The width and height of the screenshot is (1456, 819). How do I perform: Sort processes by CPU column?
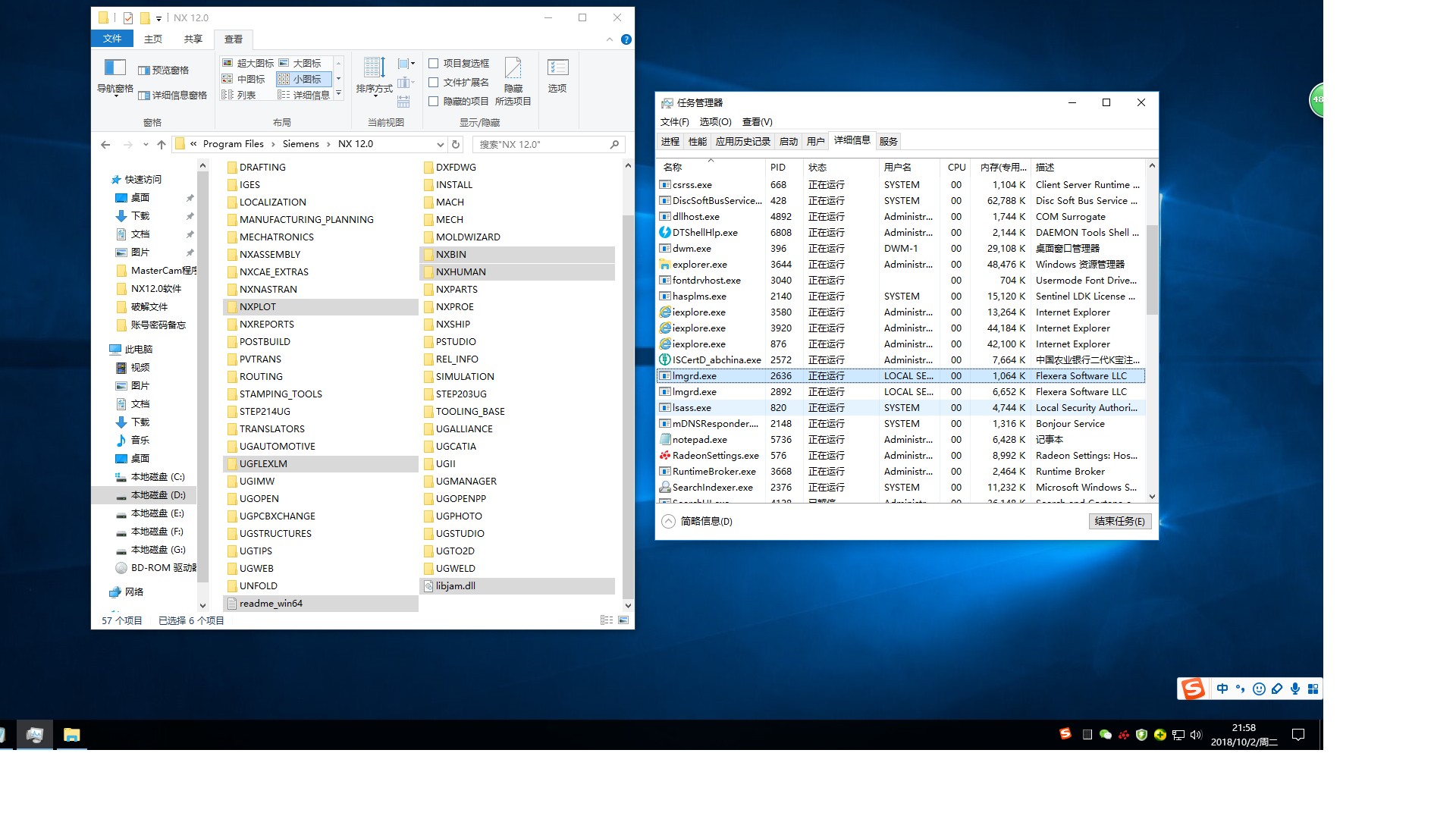956,167
